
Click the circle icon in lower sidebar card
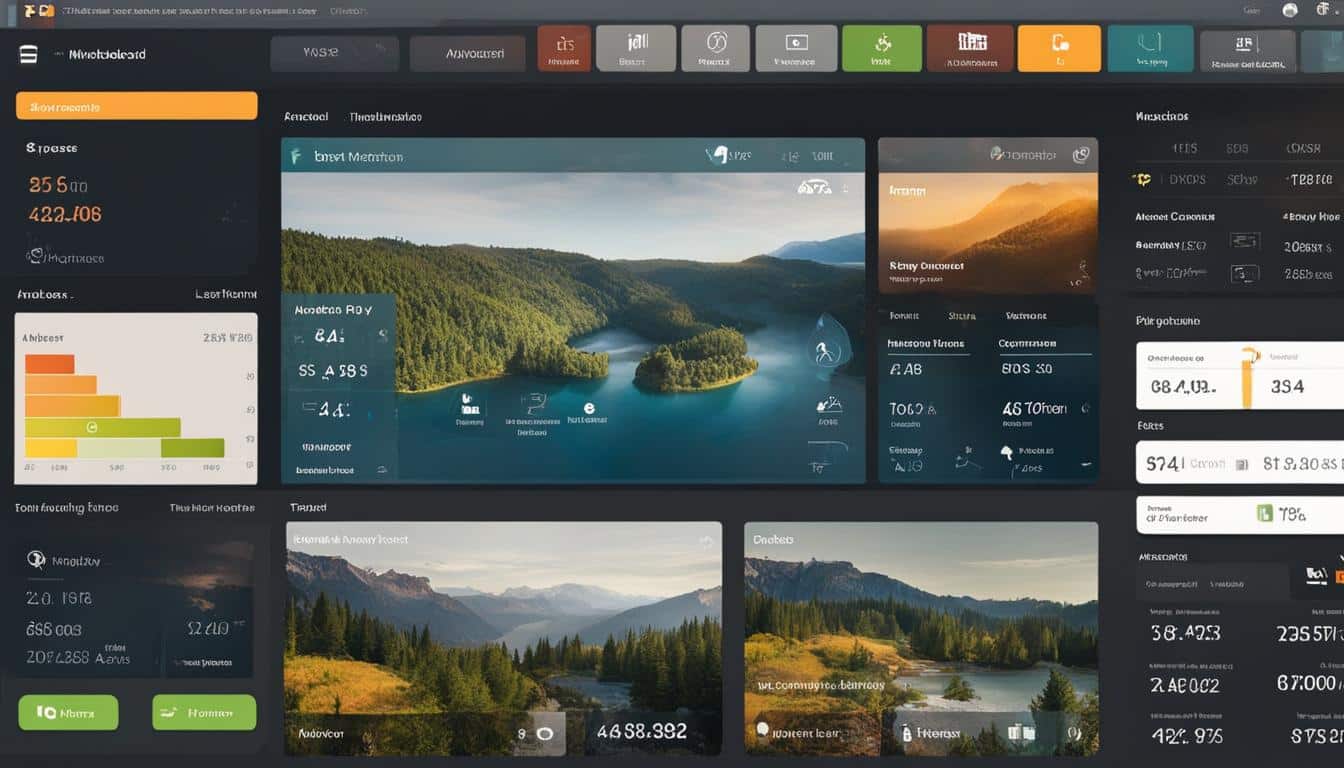tap(36, 560)
